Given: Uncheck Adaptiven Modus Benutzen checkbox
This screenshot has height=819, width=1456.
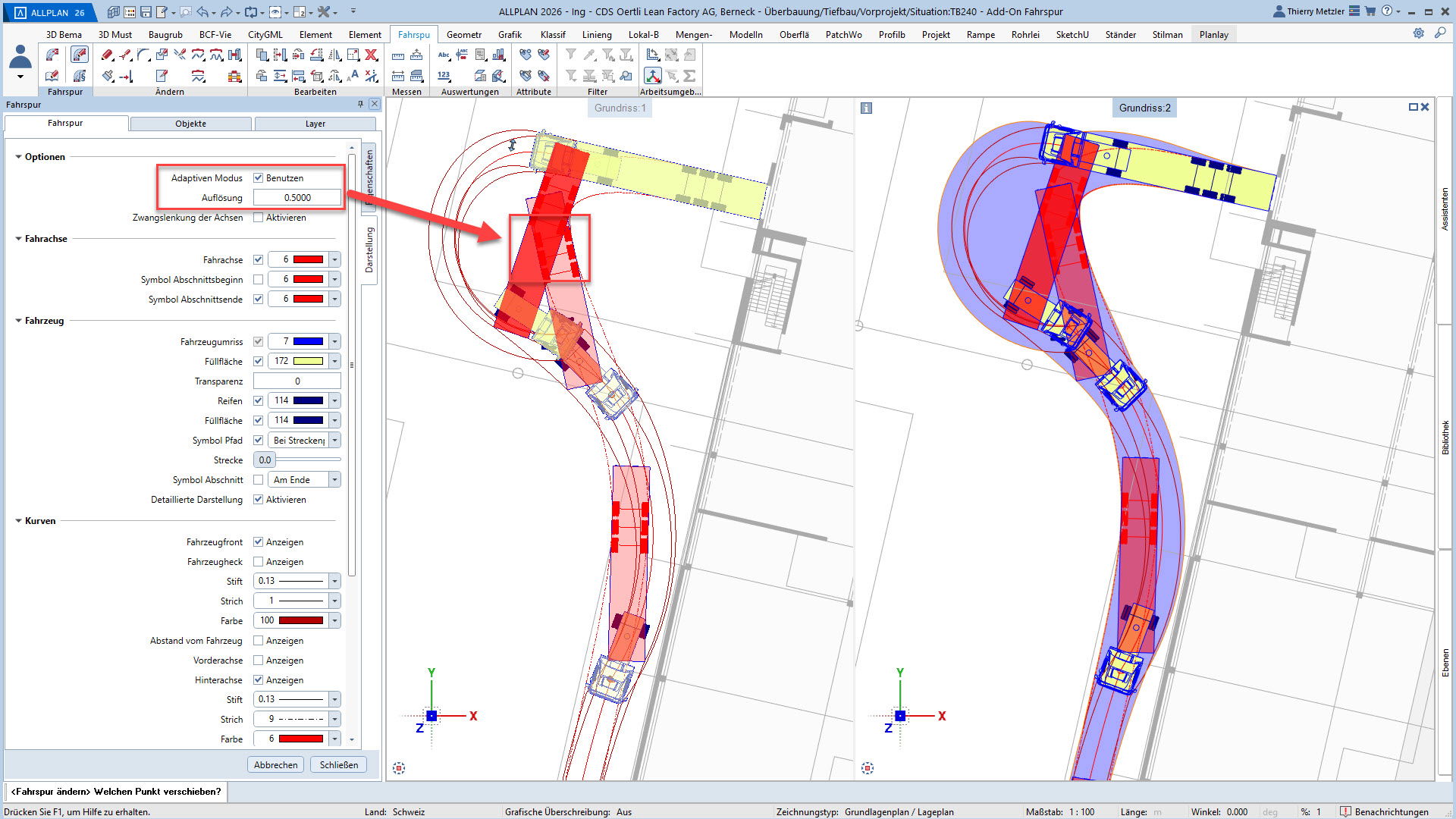Looking at the screenshot, I should click(258, 178).
